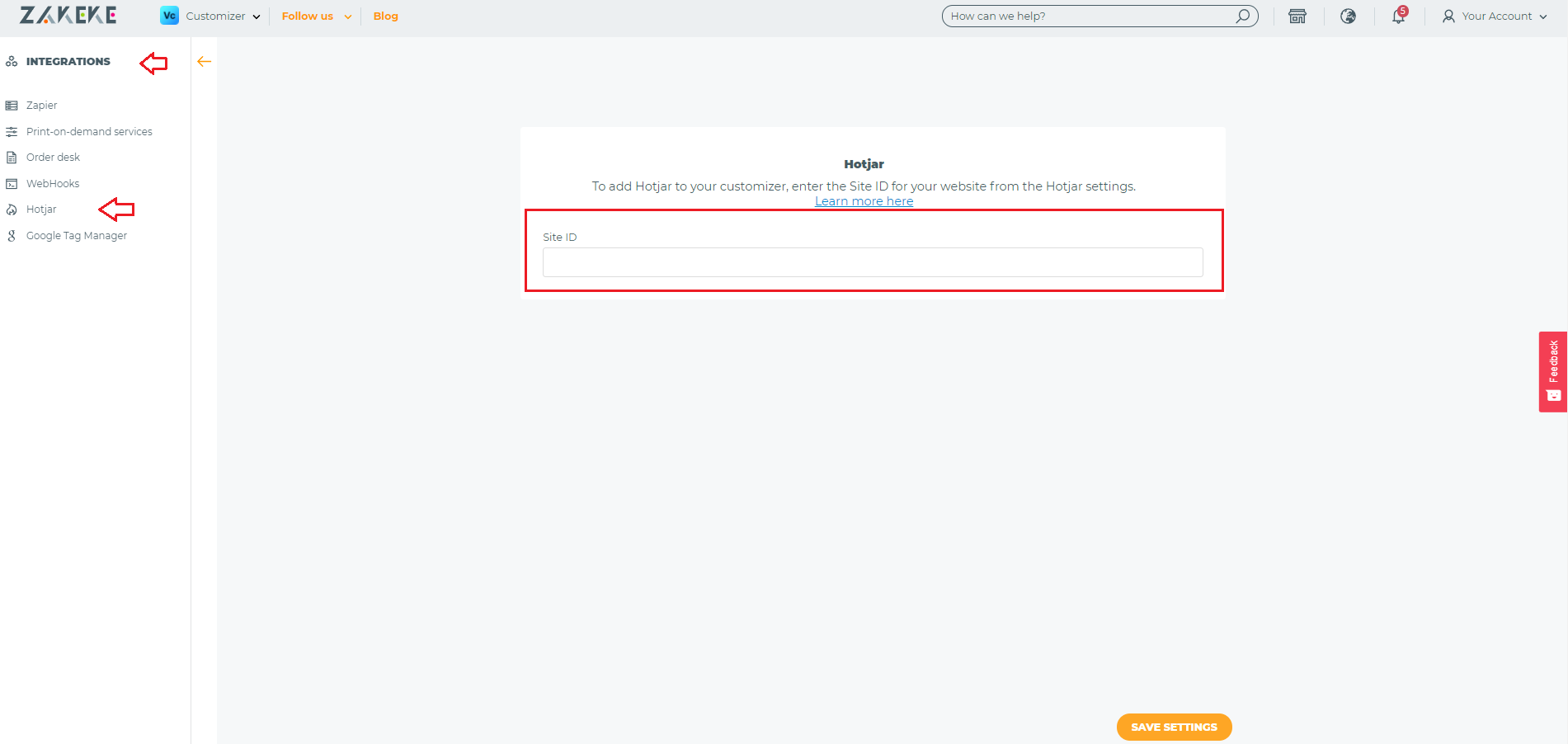Open Order desk integration
Screen dimensions: 1568x744
[x=53, y=157]
